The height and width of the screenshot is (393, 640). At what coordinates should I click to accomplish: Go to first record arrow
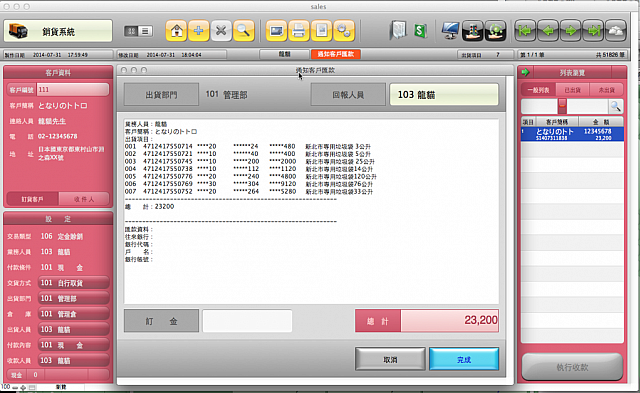pos(525,31)
